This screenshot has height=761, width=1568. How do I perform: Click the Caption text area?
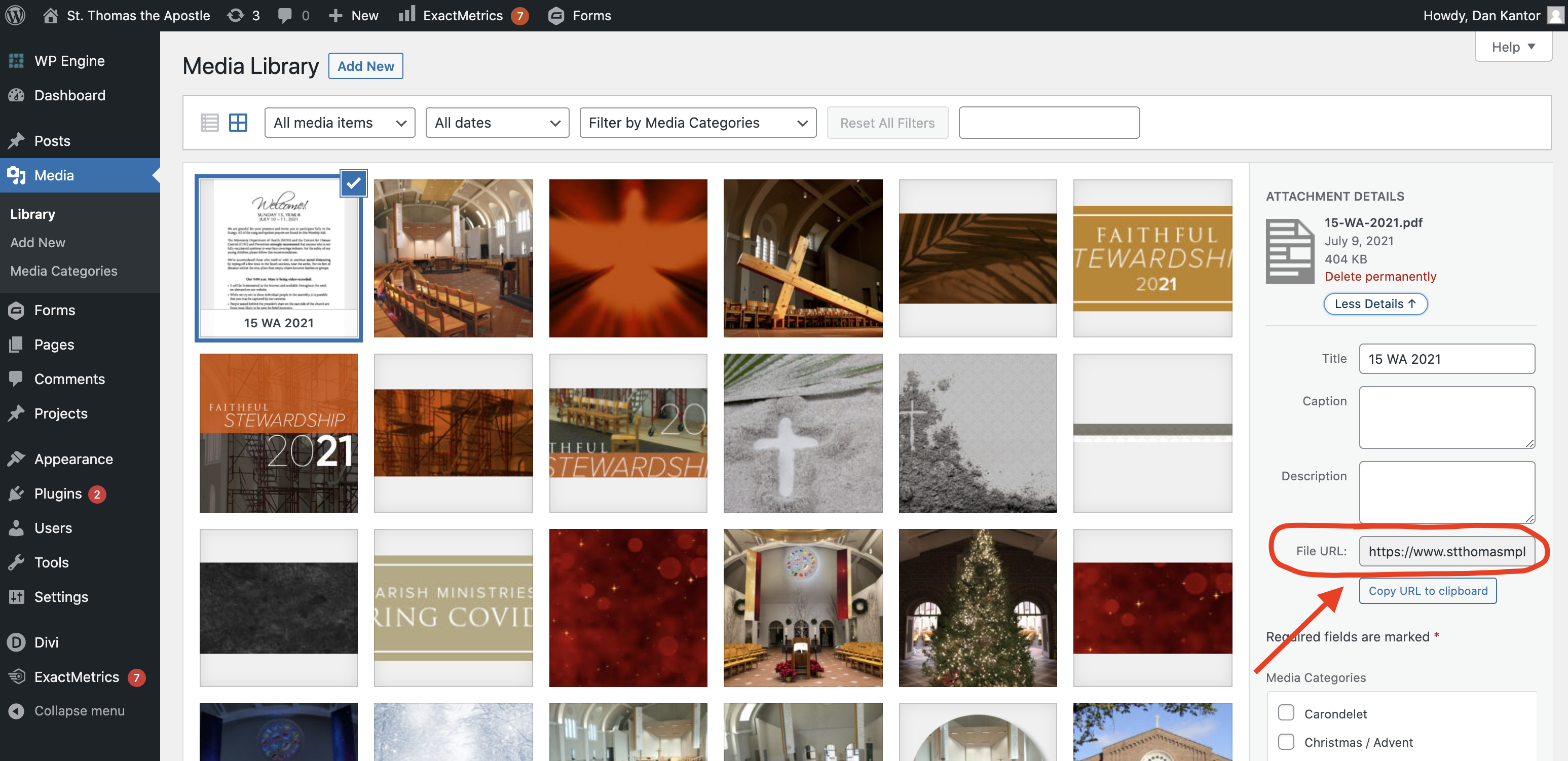(1447, 417)
